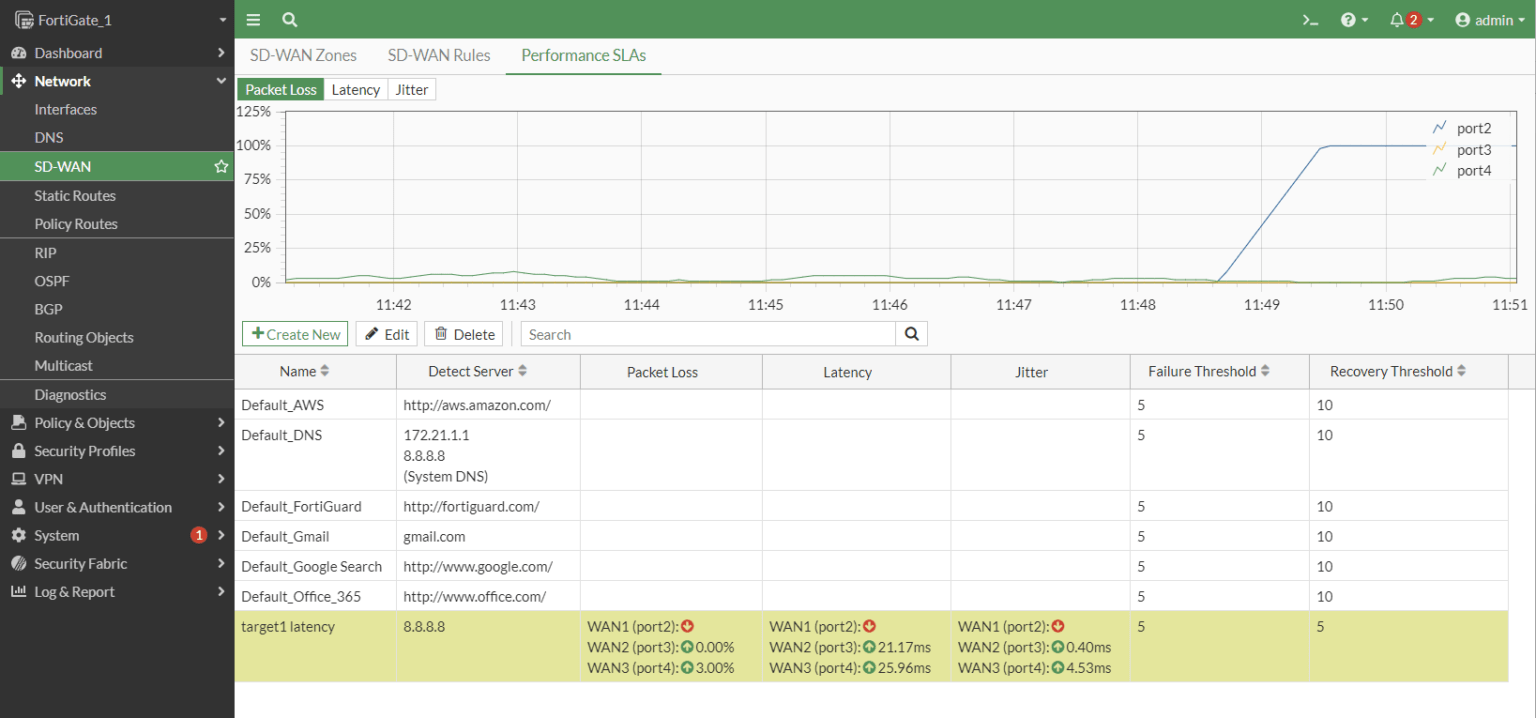Collapse the Network sidebar section
Viewport: 1536px width, 718px height.
221,81
